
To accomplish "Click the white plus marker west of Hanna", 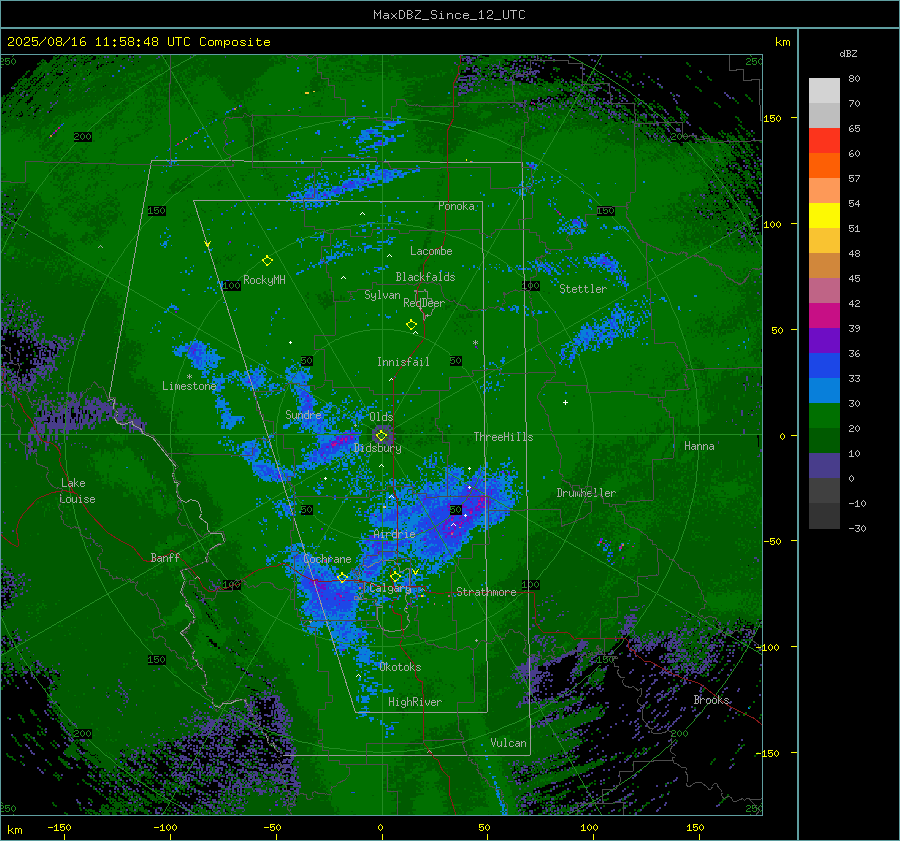I will coord(565,402).
